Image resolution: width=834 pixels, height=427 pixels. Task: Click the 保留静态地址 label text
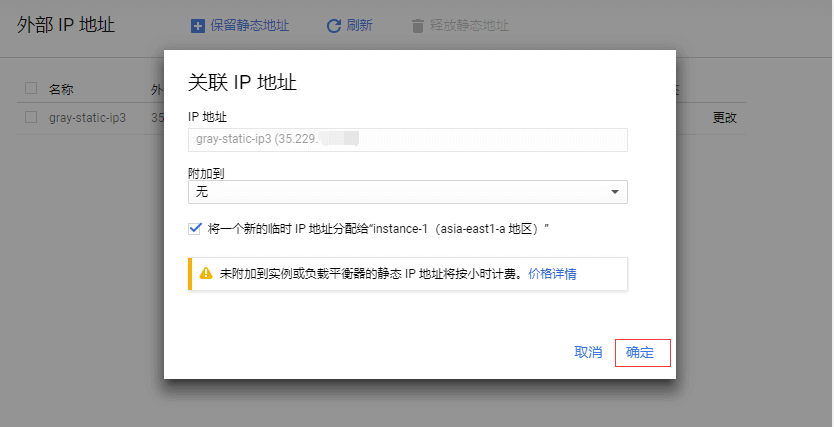[x=250, y=26]
